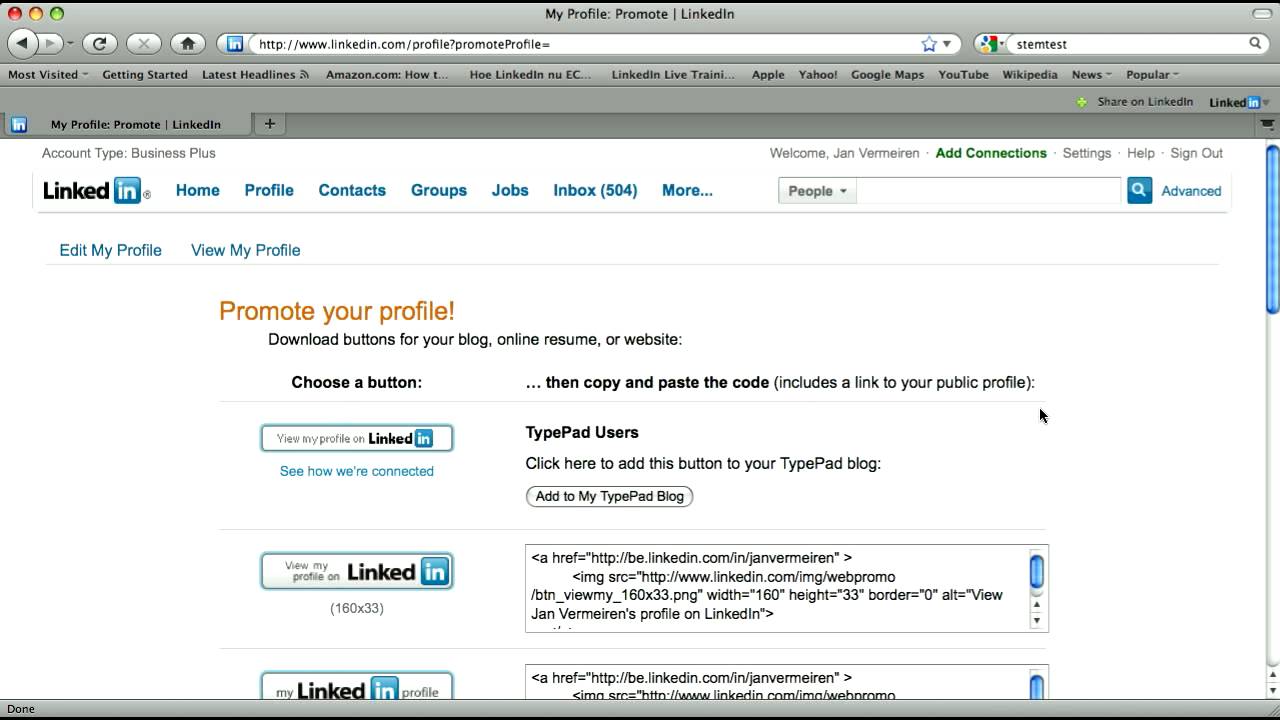The image size is (1280, 720).
Task: Open the Groups menu
Action: click(439, 190)
